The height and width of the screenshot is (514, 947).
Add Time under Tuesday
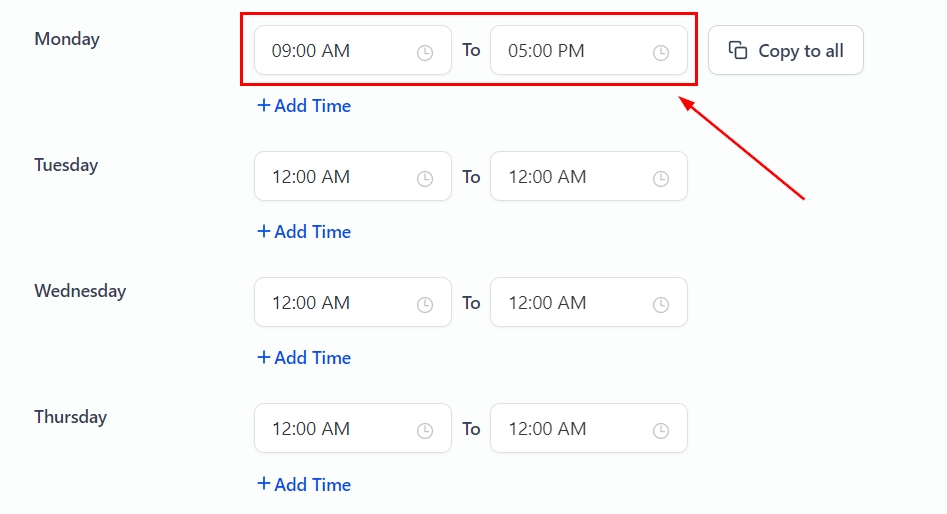(x=304, y=231)
